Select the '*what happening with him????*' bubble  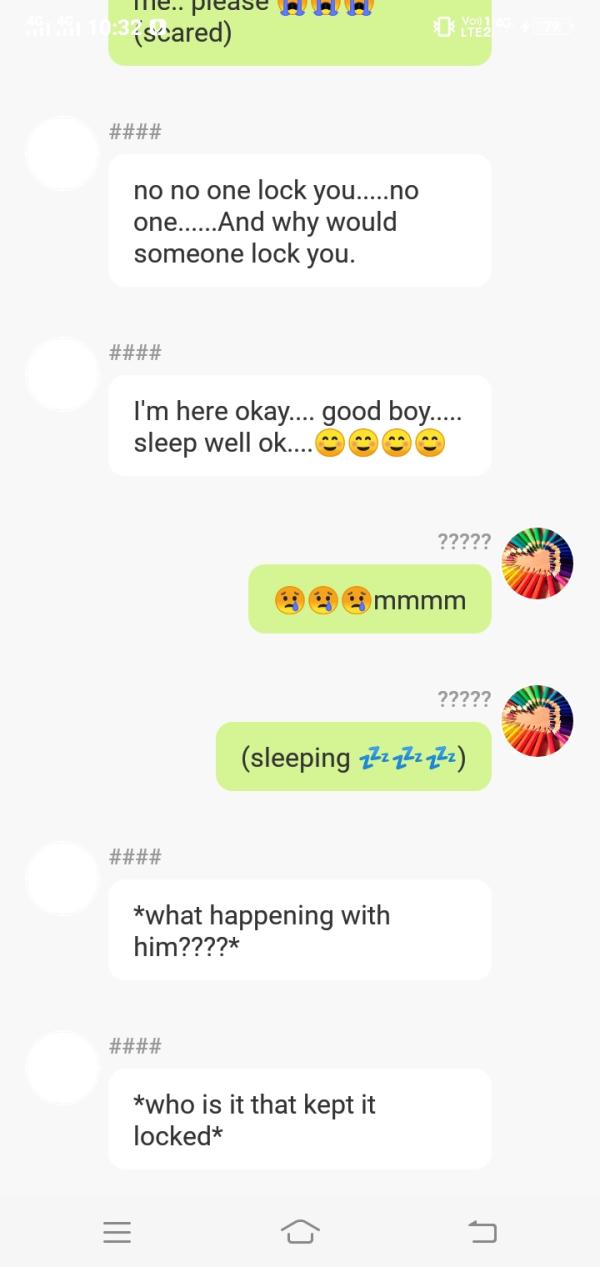pos(300,930)
